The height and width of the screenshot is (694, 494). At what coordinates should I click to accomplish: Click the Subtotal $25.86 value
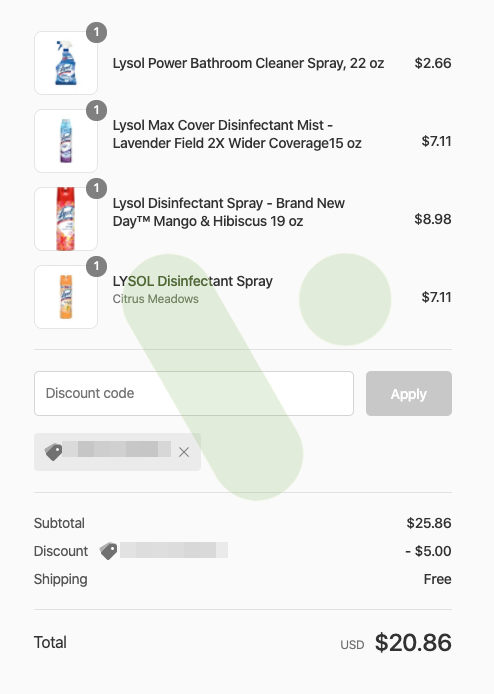pos(429,523)
